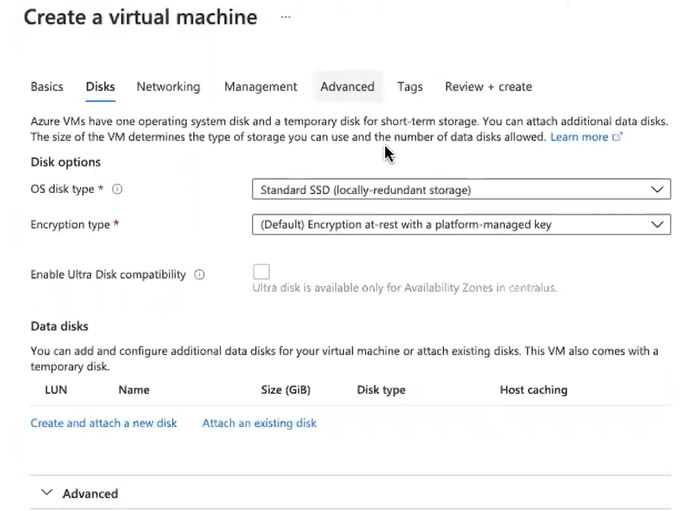Screen dimensions: 684x511
Task: Click the info icon next to OS disk type
Action: tap(117, 189)
